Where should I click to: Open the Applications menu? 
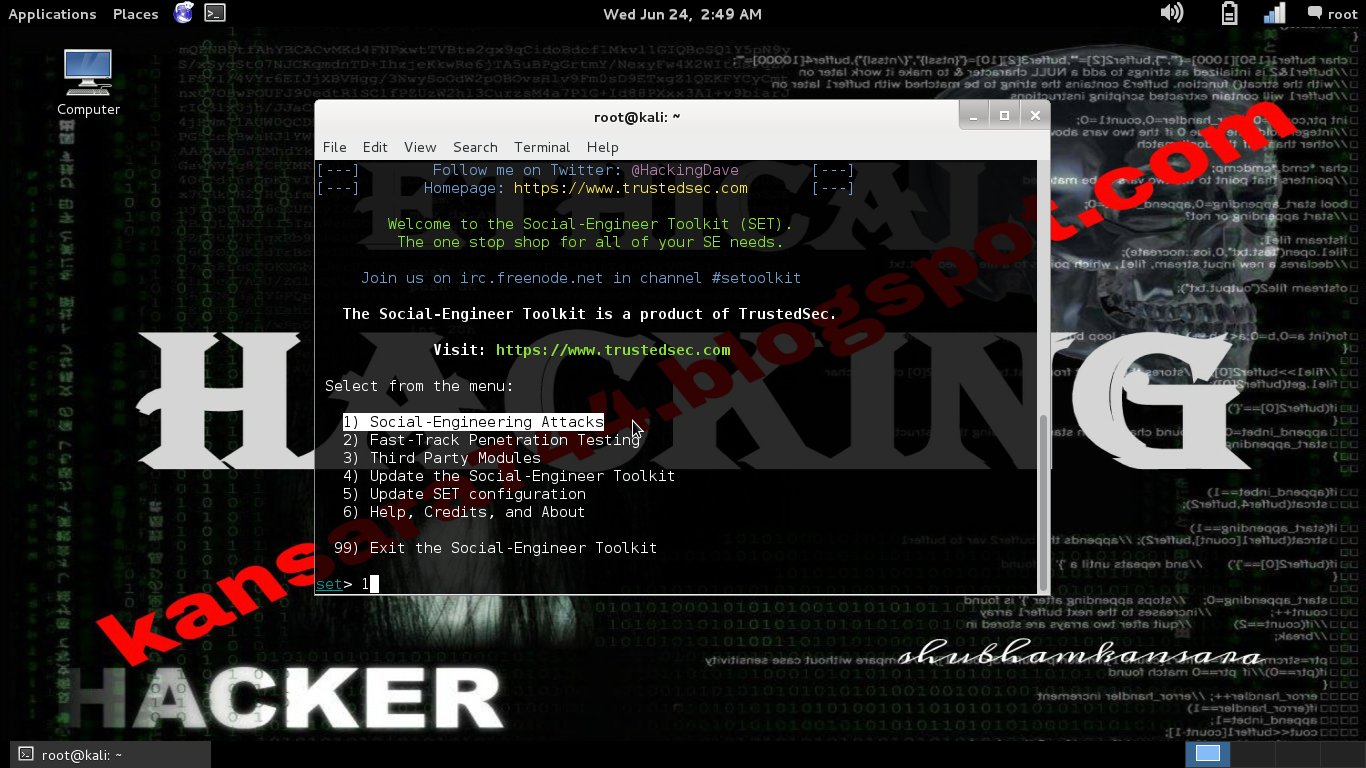(52, 14)
